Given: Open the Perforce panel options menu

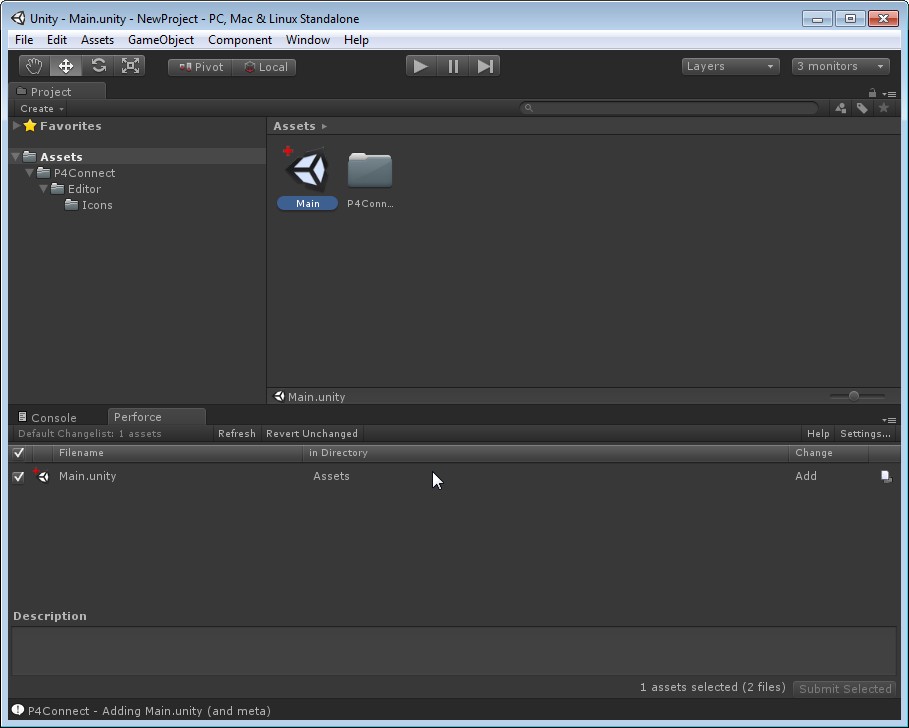Looking at the screenshot, I should [x=889, y=420].
